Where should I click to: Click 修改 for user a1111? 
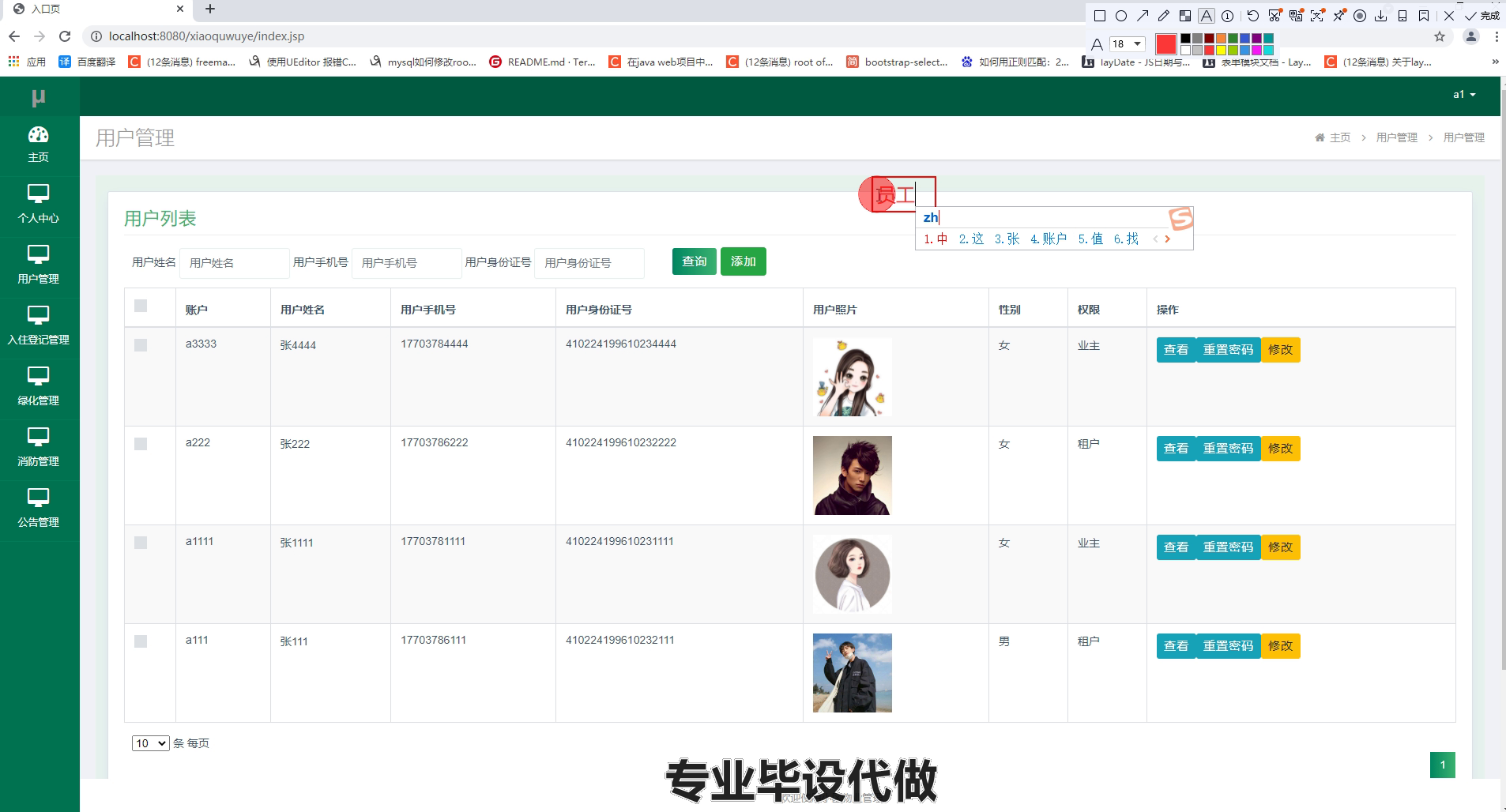[1281, 547]
